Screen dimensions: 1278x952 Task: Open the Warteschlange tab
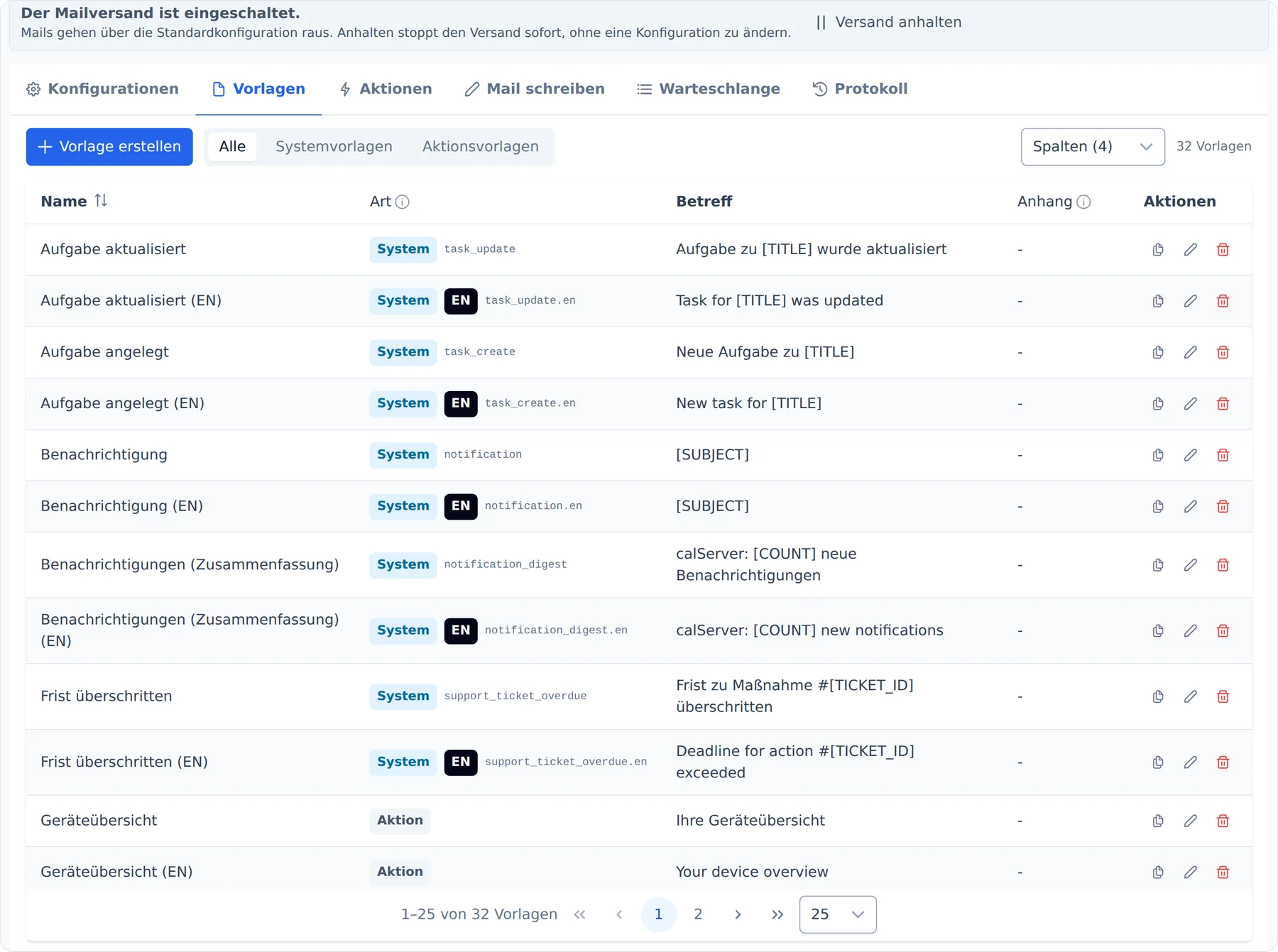pyautogui.click(x=709, y=89)
